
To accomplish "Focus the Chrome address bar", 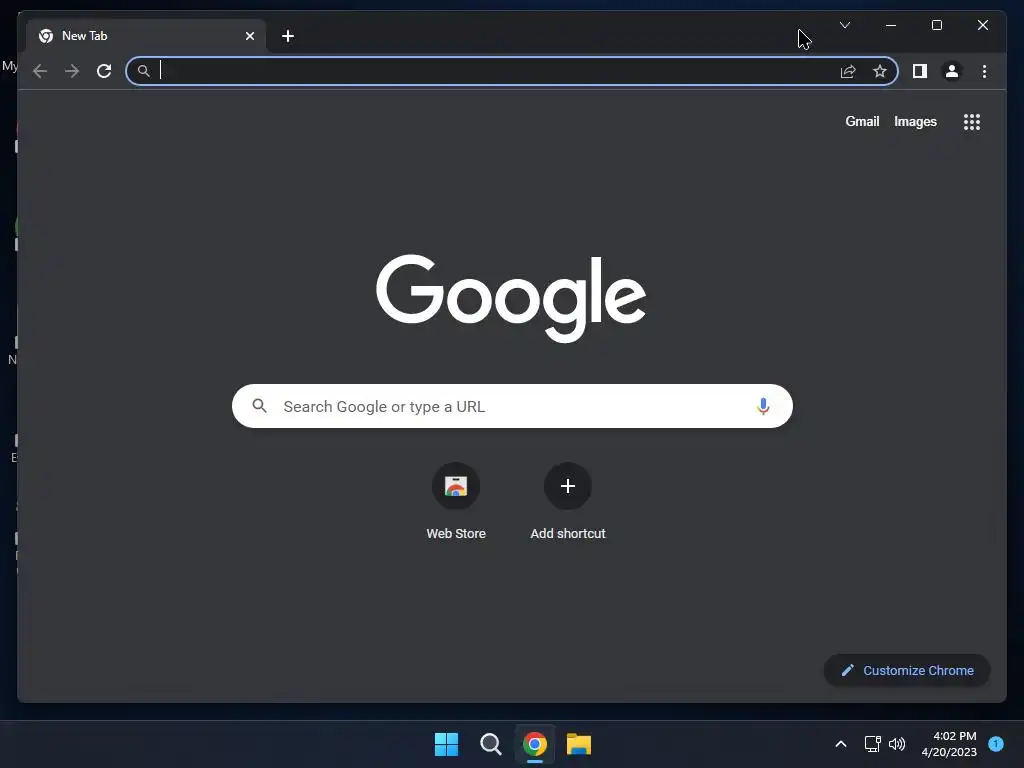I will [x=511, y=71].
